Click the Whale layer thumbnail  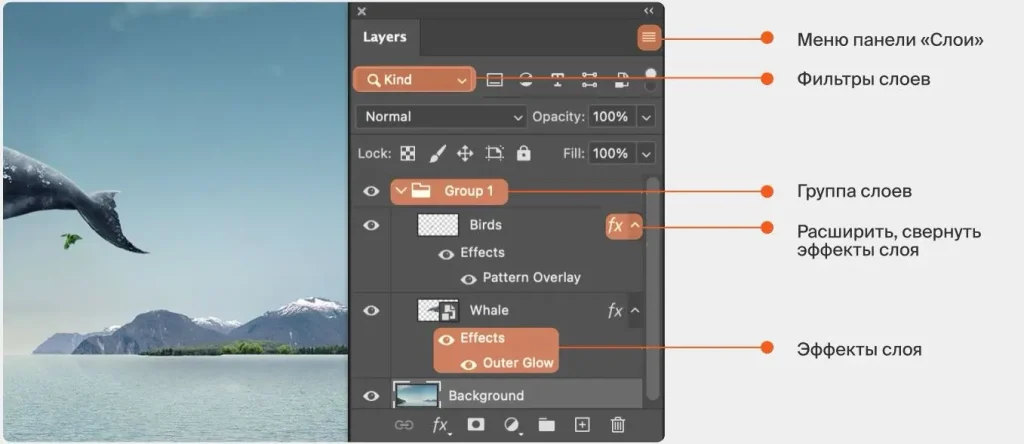[437, 310]
